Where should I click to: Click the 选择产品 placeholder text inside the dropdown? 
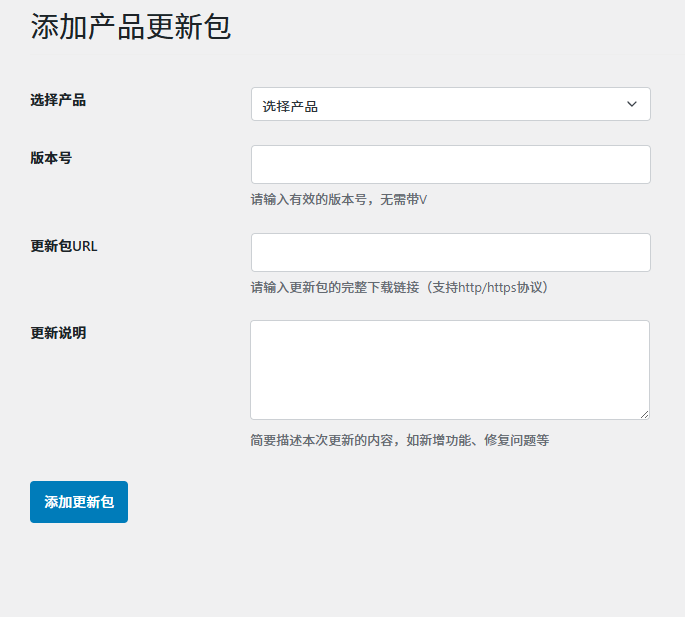(290, 105)
